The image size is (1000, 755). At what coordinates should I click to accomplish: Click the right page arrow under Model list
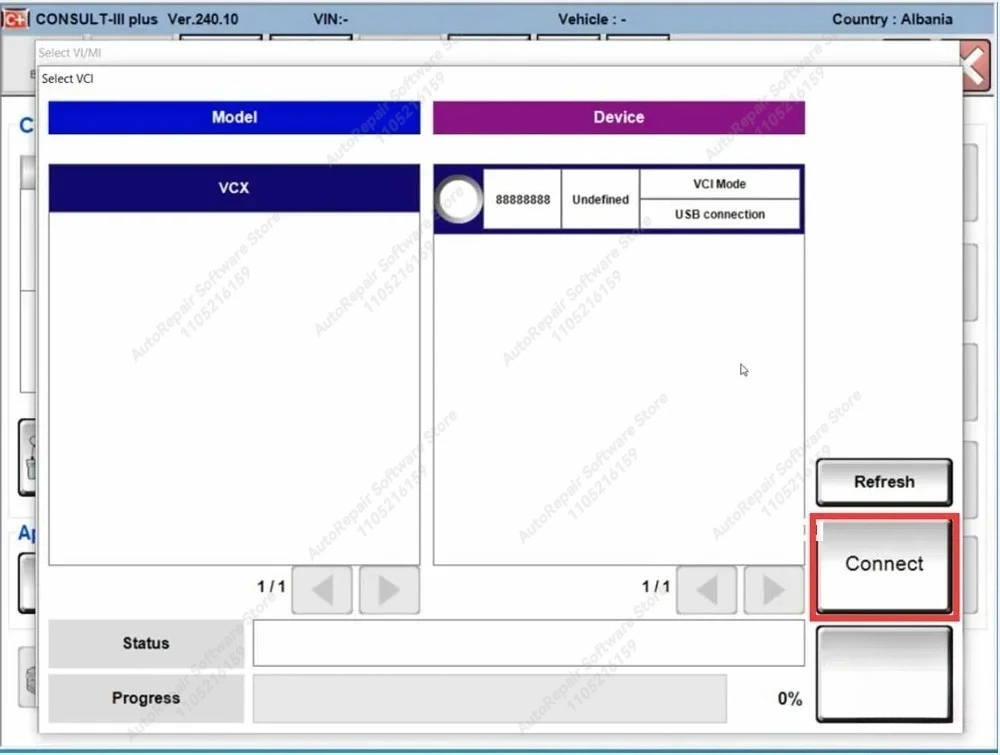point(388,591)
